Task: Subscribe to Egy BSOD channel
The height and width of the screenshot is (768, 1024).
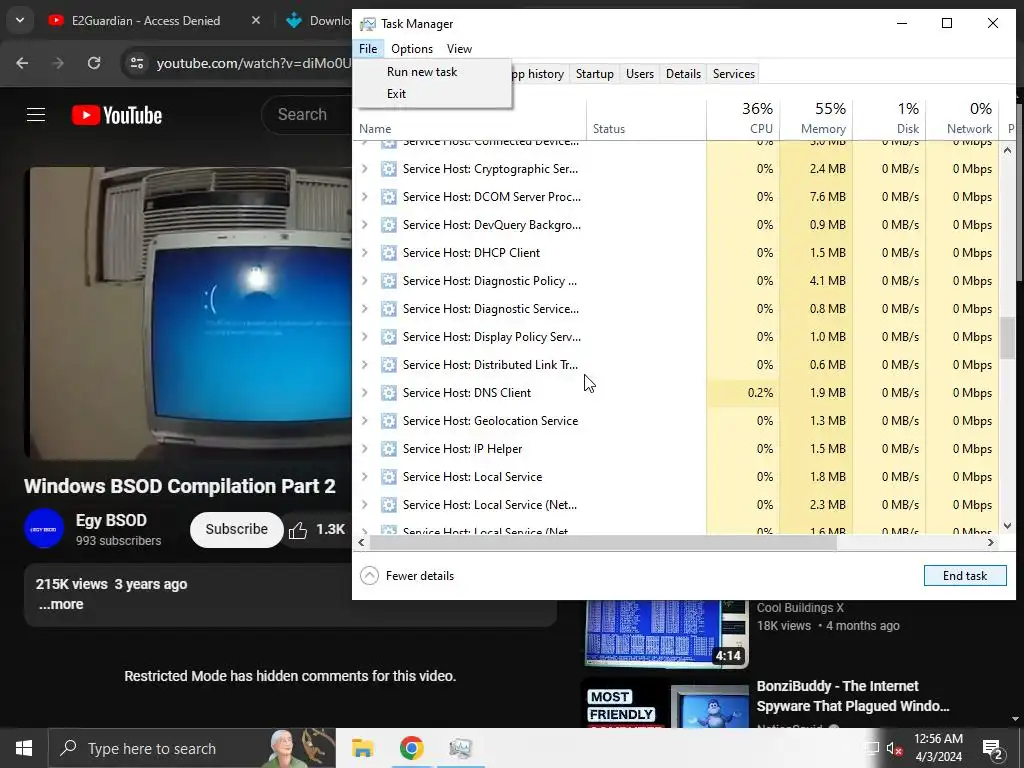Action: (x=236, y=530)
